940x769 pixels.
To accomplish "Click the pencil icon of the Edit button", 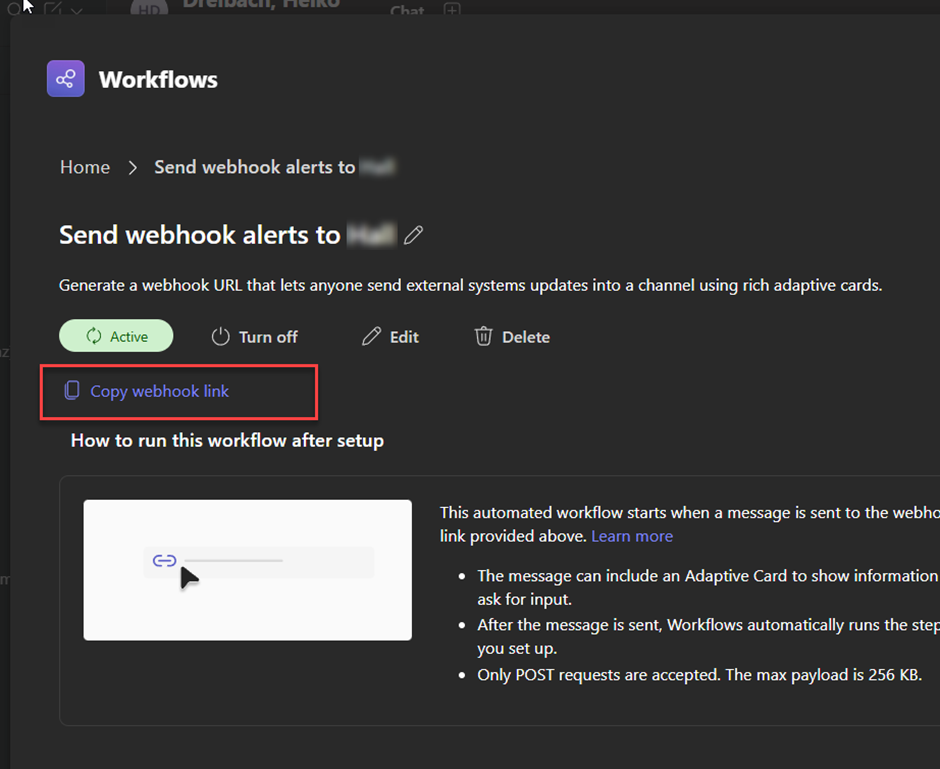I will point(371,337).
